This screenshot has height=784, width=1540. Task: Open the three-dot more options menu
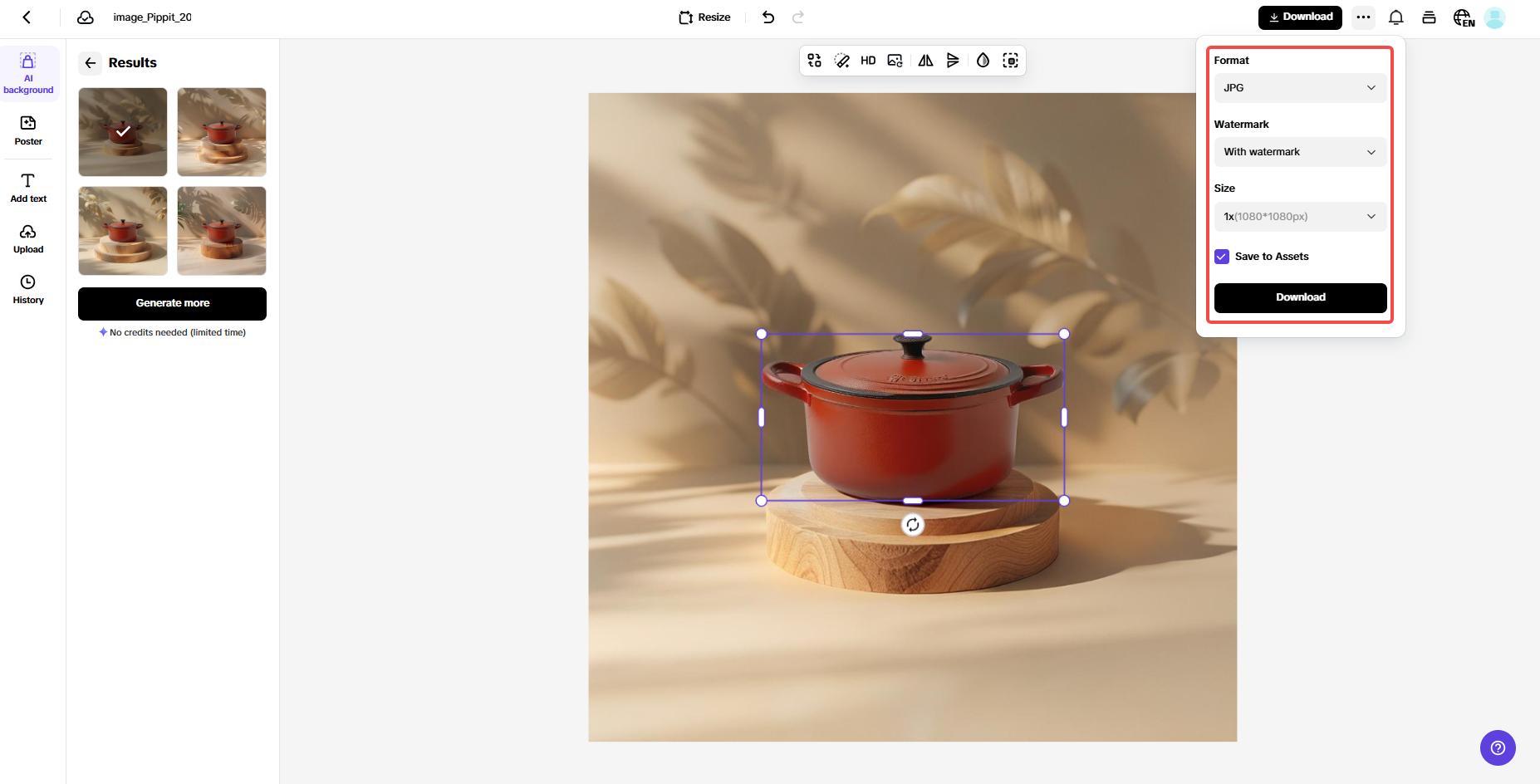pos(1363,17)
